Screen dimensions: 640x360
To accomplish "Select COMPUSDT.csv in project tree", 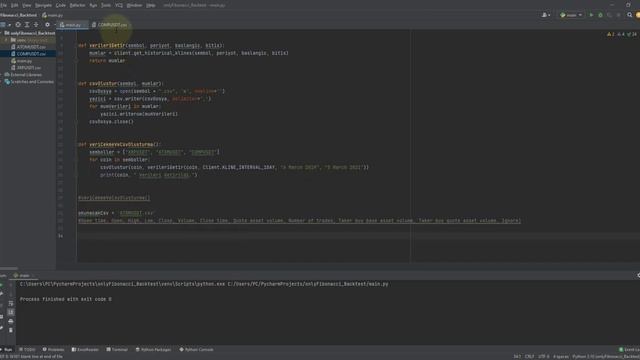I will coord(29,54).
